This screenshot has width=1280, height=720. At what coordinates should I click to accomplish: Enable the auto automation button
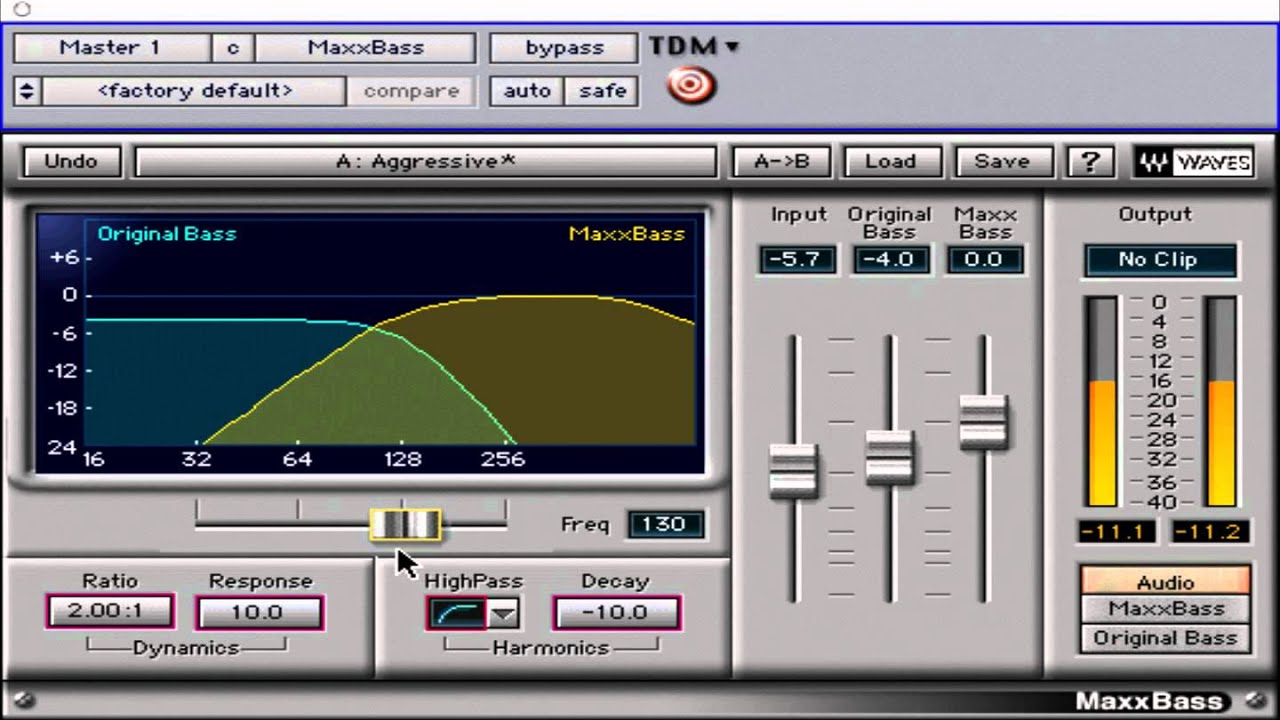[x=527, y=91]
